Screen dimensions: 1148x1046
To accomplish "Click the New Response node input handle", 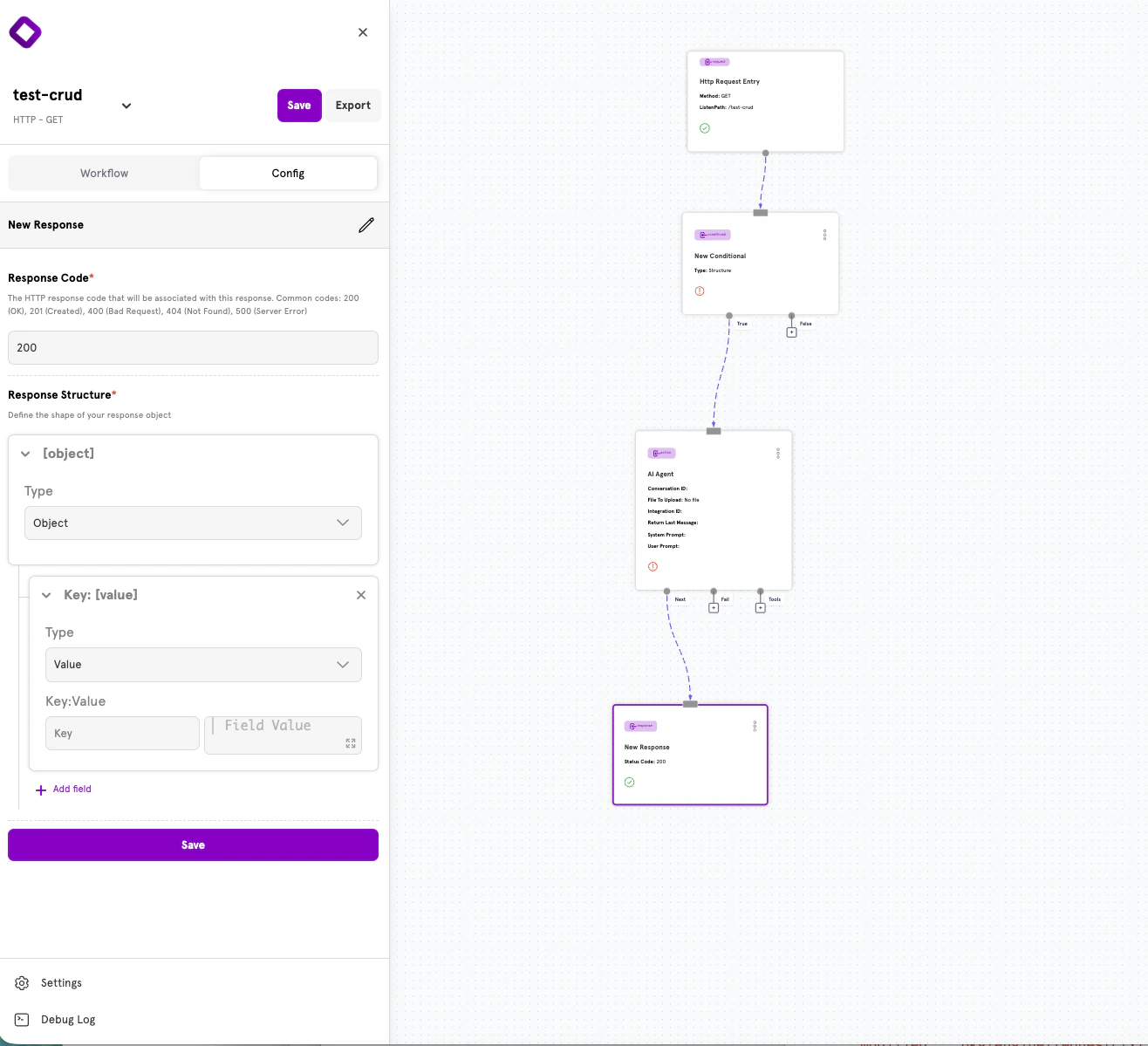I will click(x=690, y=704).
